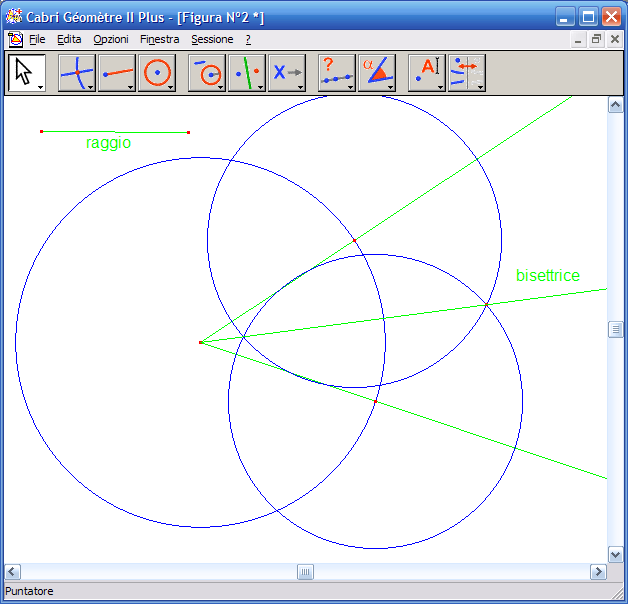
Task: Click the horizontal scrollbar left arrow
Action: coord(12,572)
